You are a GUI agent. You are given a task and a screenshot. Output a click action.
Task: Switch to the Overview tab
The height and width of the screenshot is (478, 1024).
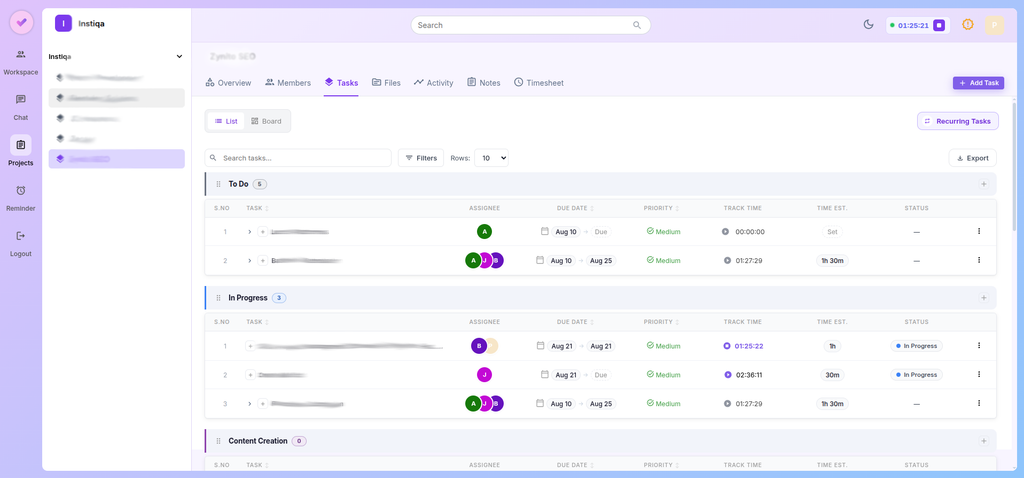click(228, 83)
